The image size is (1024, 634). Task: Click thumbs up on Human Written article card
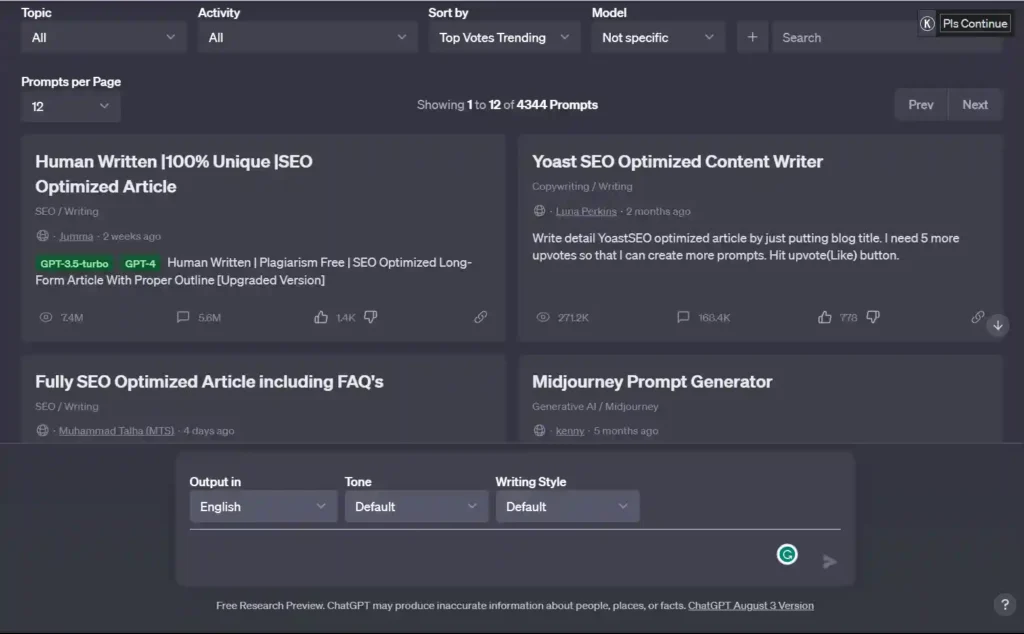(321, 317)
